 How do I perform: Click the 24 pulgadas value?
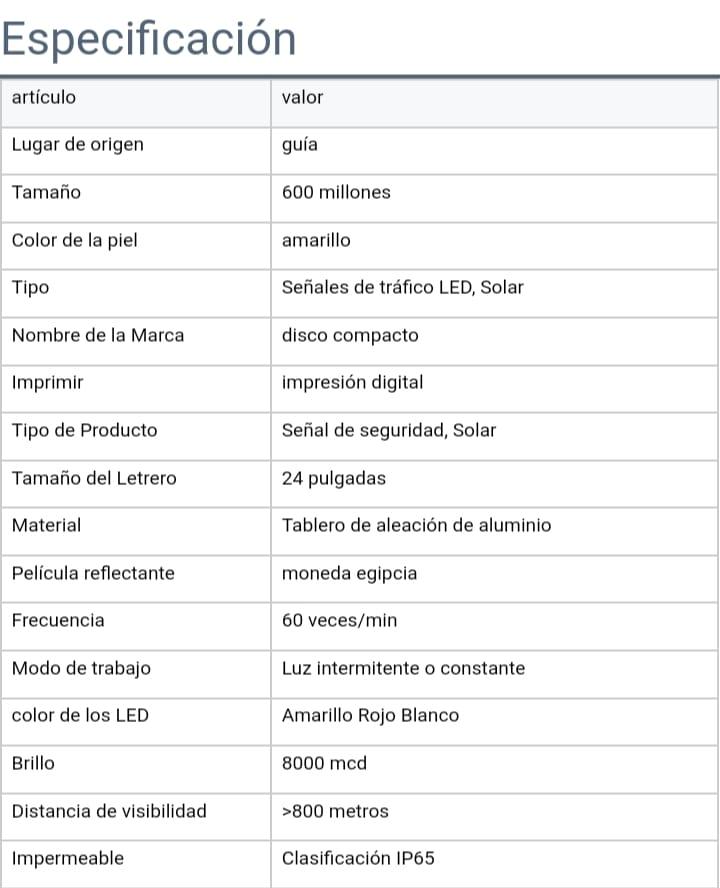pos(333,478)
